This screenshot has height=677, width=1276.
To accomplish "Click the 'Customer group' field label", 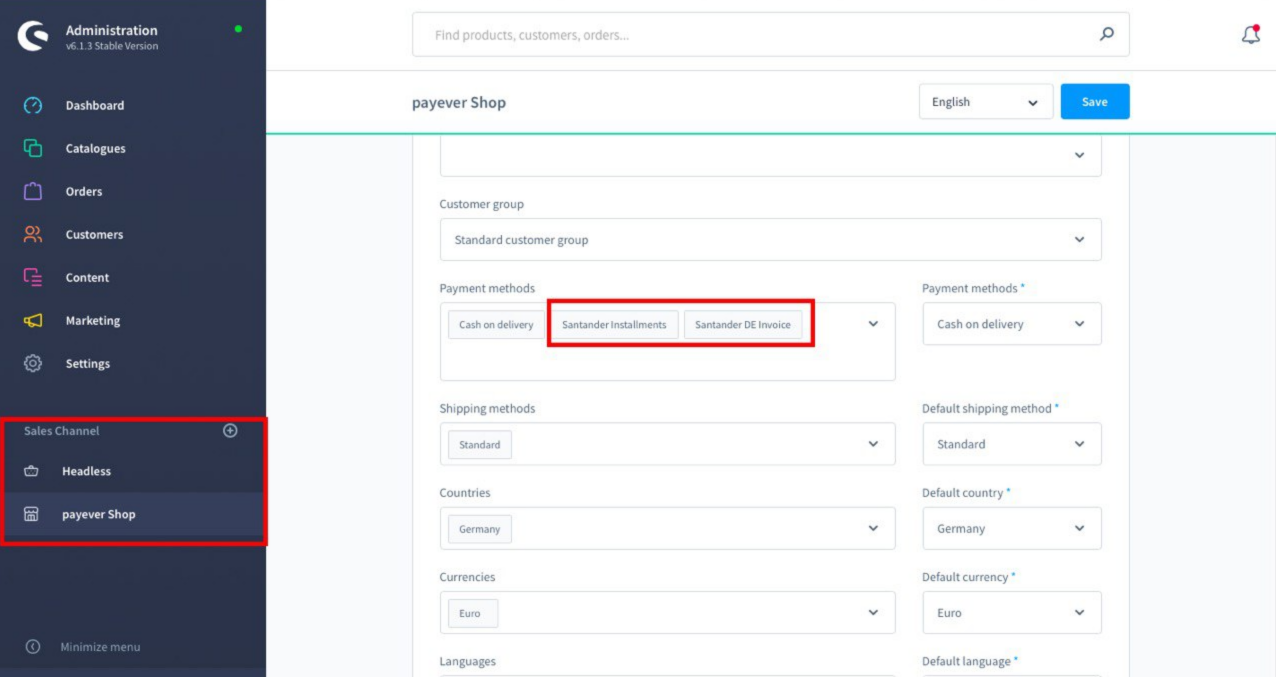I will pos(482,204).
